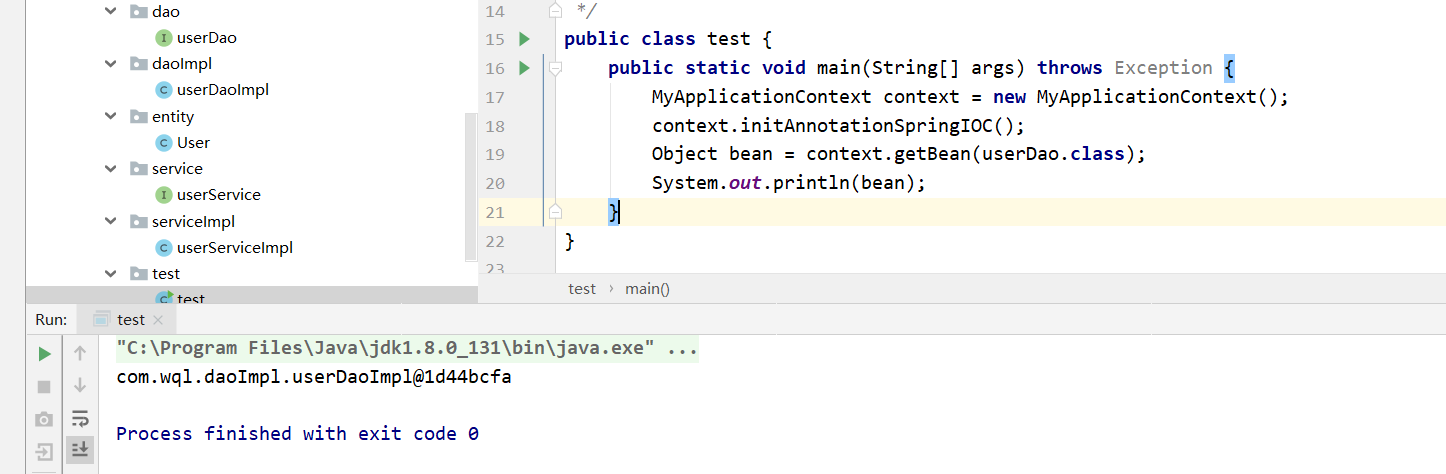
Task: Click the camera Dump Threads icon
Action: click(44, 419)
